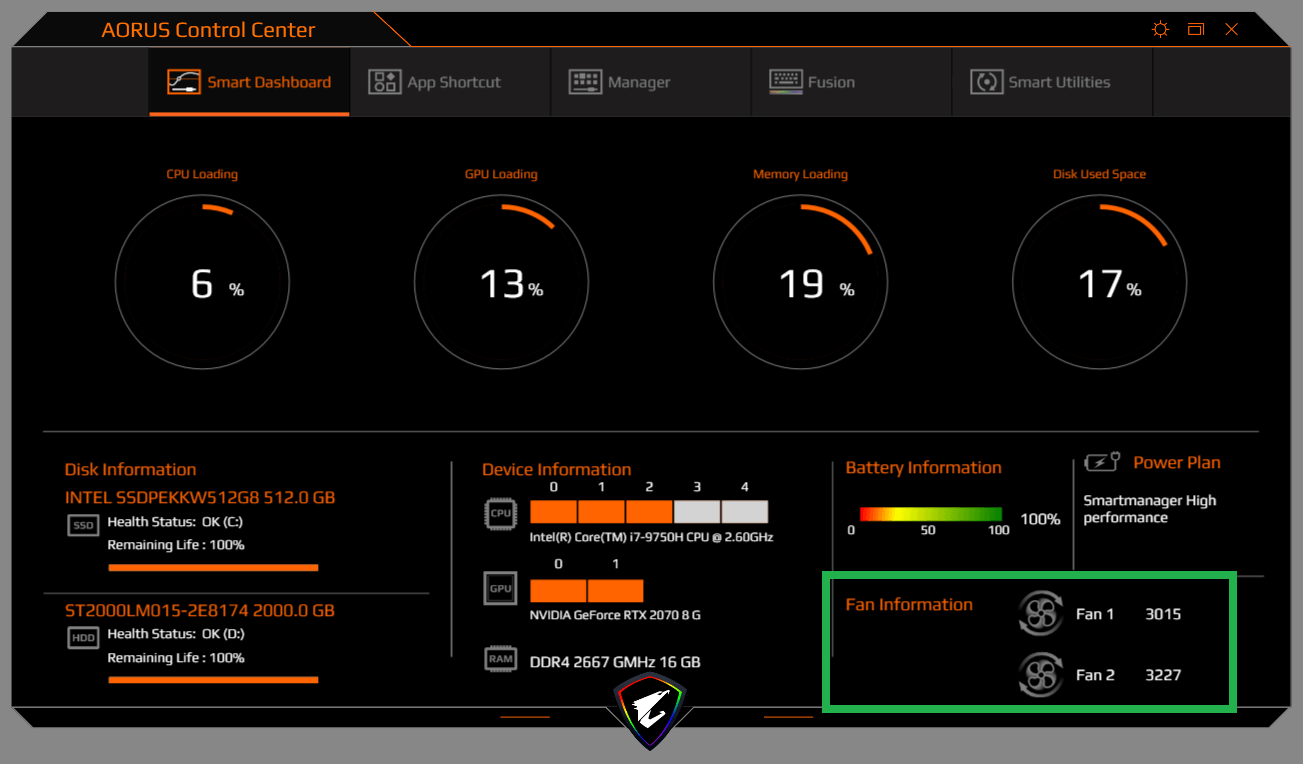Screen dimensions: 1303x764
Task: Click the SSD drive icon
Action: tap(83, 525)
